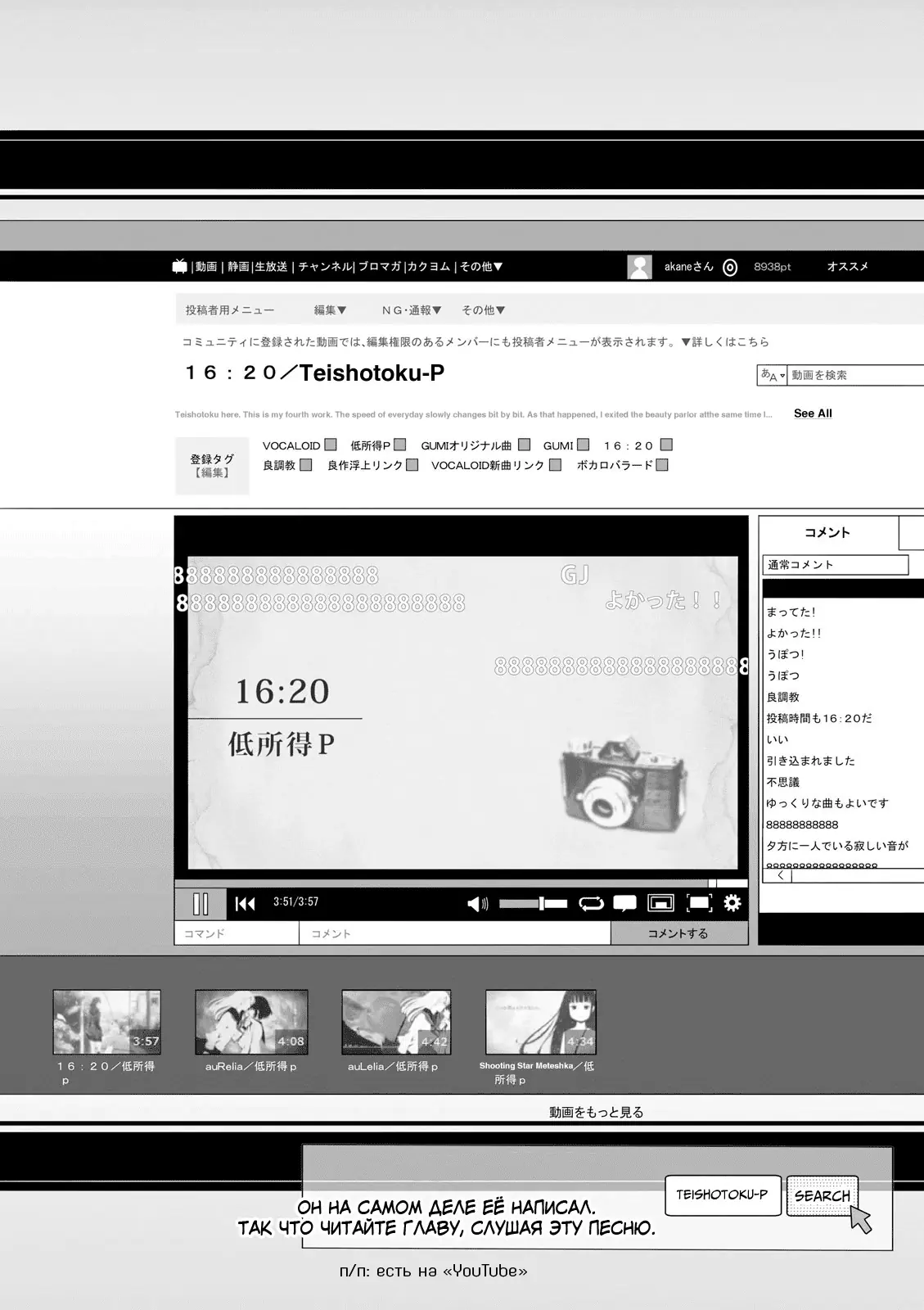The width and height of the screenshot is (924, 1310).
Task: Click the See All link
Action: point(813,413)
